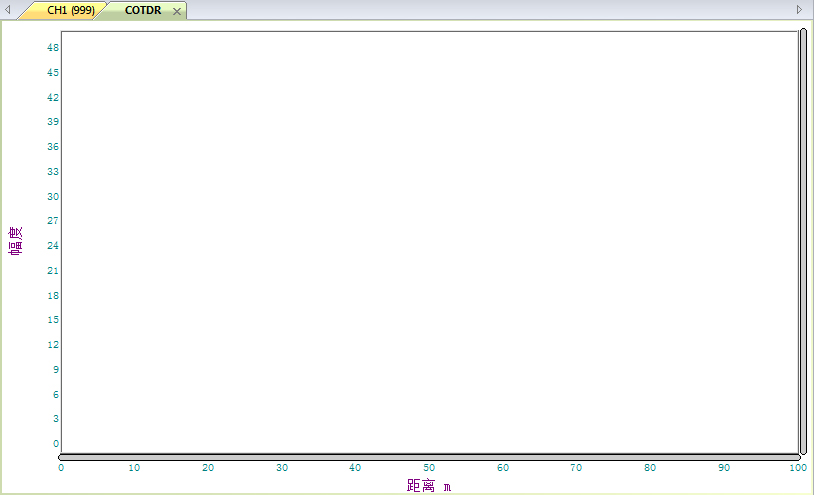The height and width of the screenshot is (495, 814).
Task: Switch to the CH1 (999) tab
Action: point(70,10)
